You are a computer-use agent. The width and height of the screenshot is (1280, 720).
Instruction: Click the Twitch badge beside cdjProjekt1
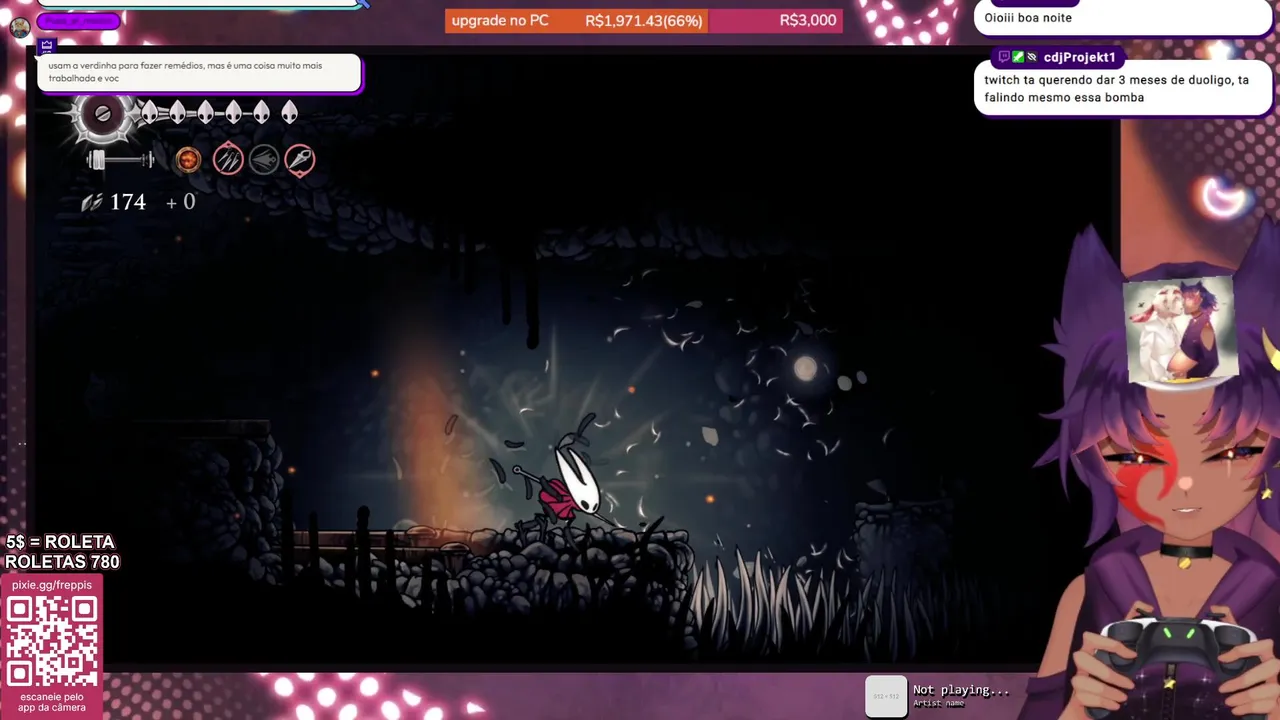pos(1004,57)
